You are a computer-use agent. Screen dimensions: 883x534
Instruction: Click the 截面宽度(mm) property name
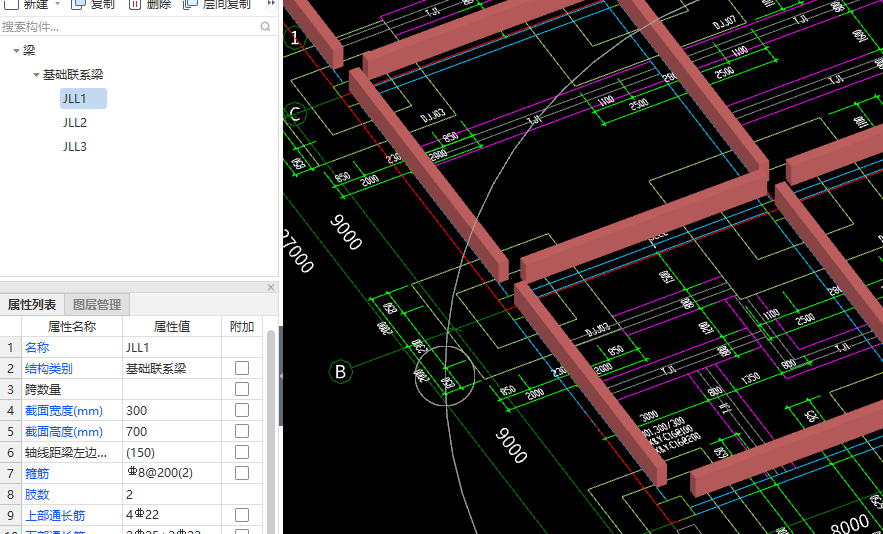point(72,410)
